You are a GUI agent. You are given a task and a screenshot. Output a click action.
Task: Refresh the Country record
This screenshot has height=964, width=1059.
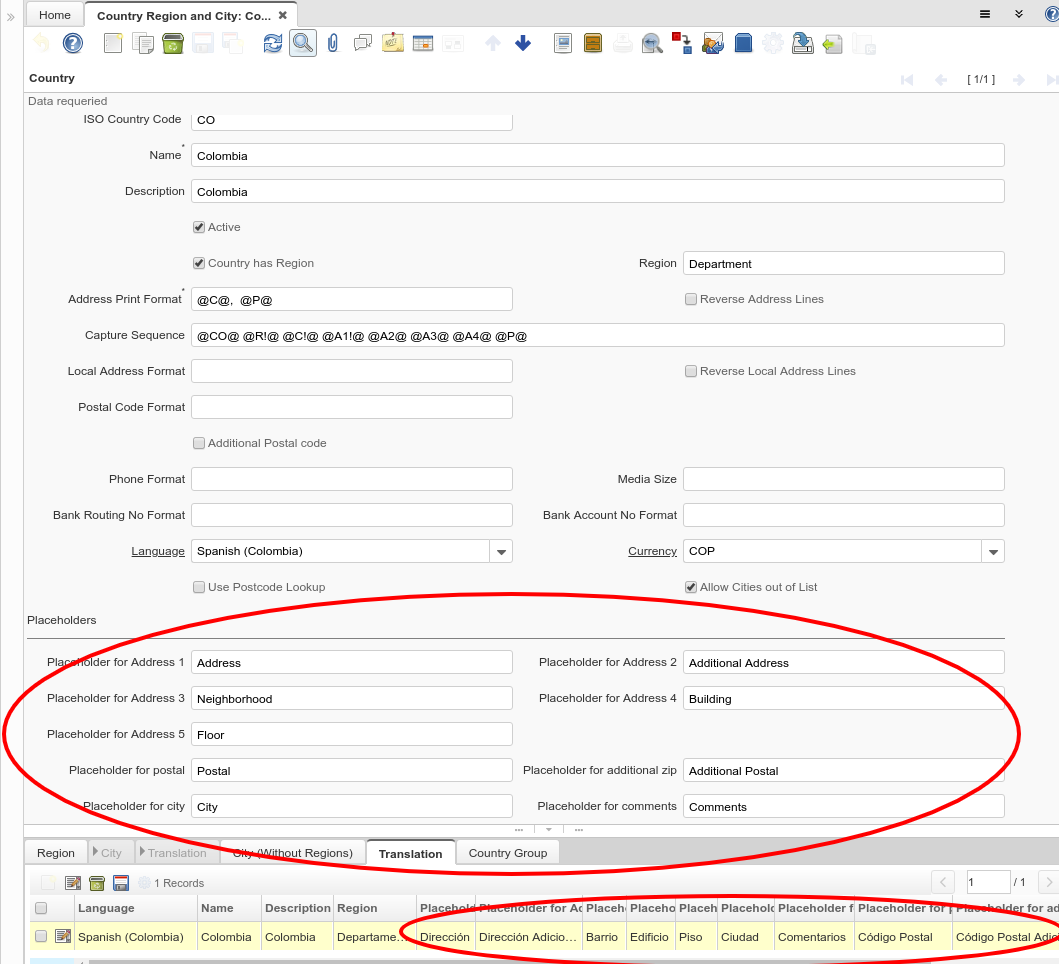coord(272,43)
